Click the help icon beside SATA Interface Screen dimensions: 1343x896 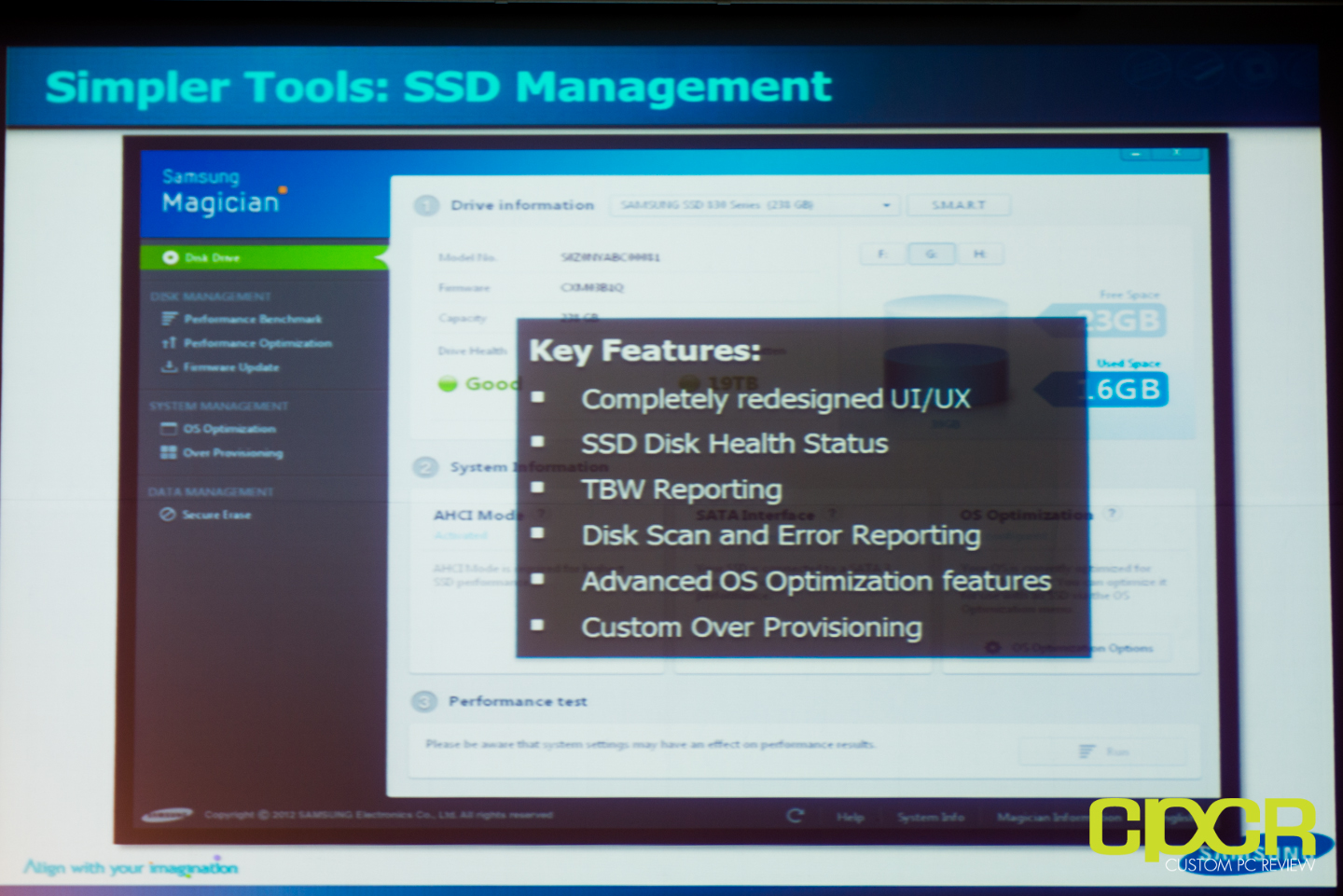point(832,513)
